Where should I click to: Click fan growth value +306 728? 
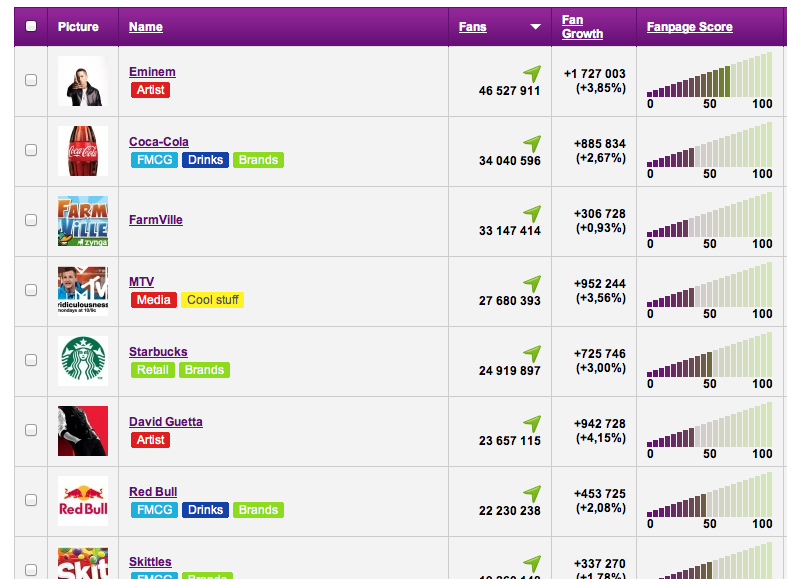coord(600,214)
